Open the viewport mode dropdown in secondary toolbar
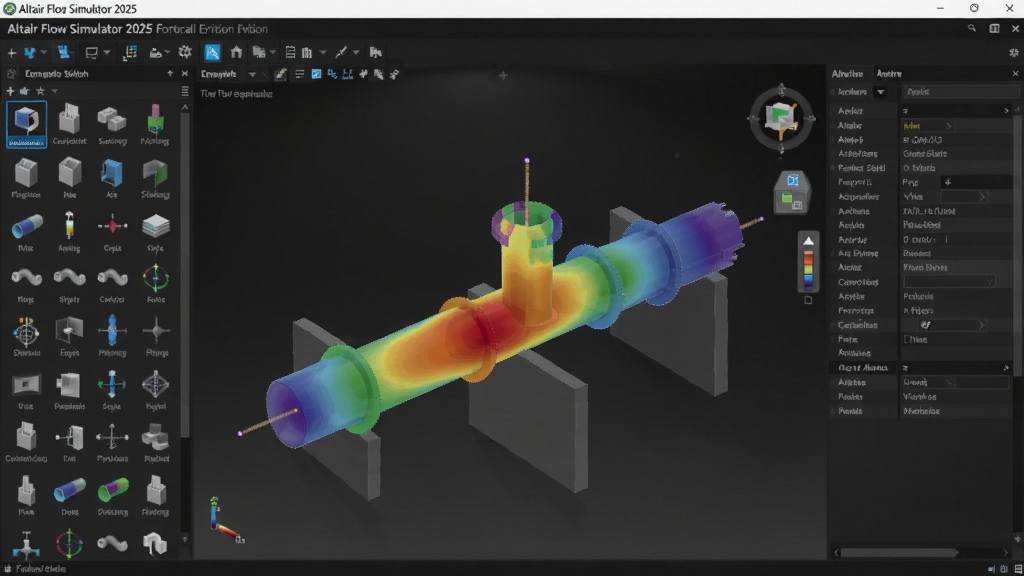The height and width of the screenshot is (576, 1024). (252, 74)
